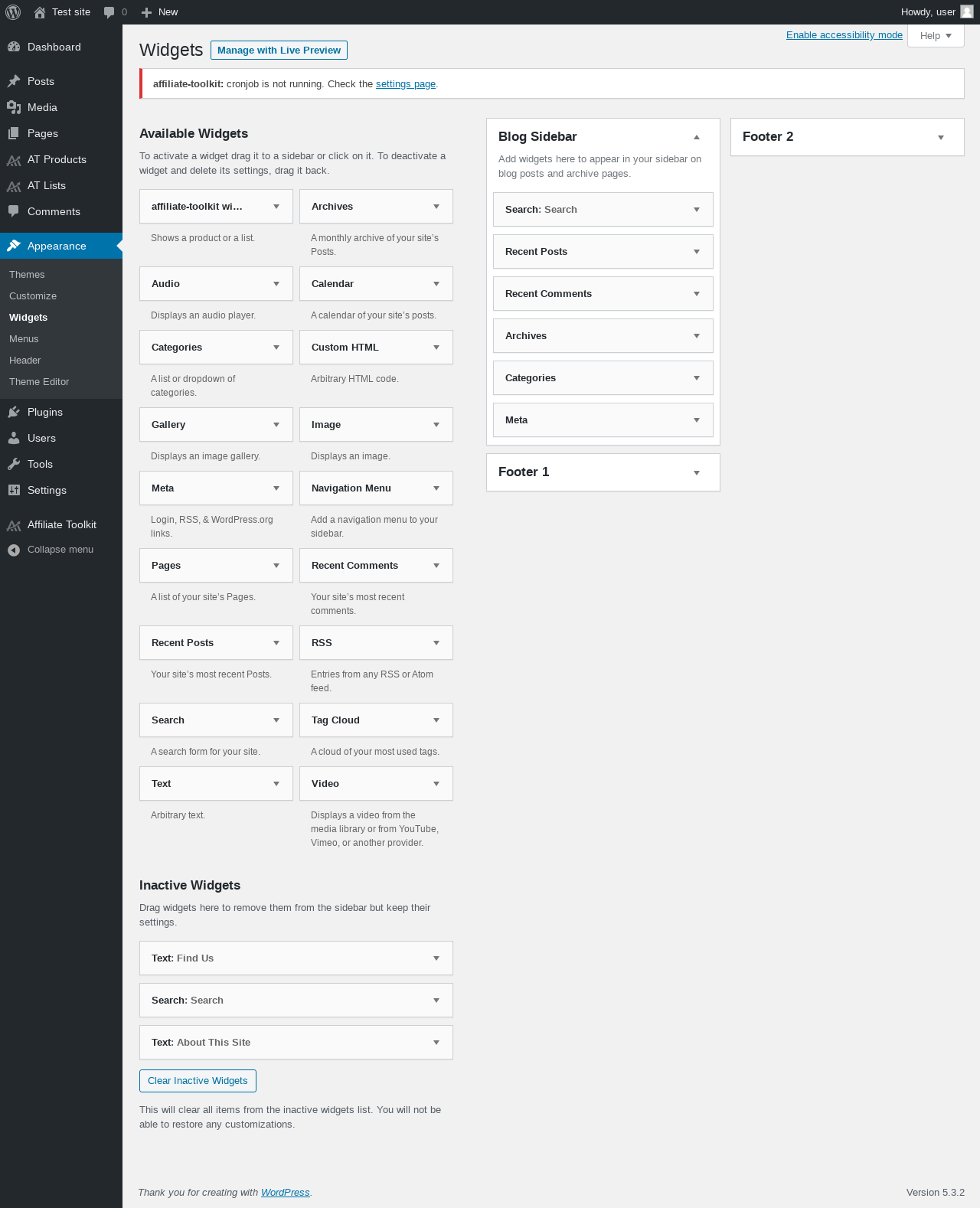Click the AT Lists icon

pyautogui.click(x=14, y=185)
